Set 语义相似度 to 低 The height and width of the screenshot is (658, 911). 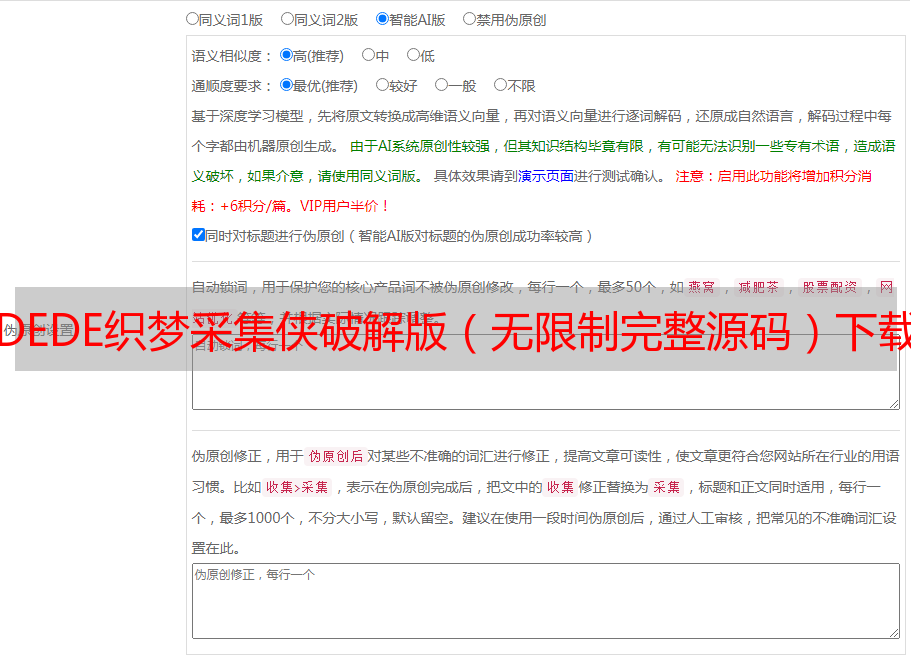tap(413, 55)
